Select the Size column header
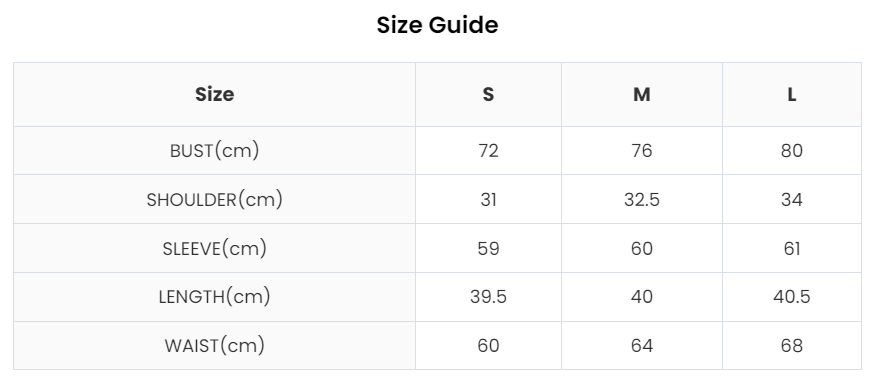 pyautogui.click(x=214, y=94)
